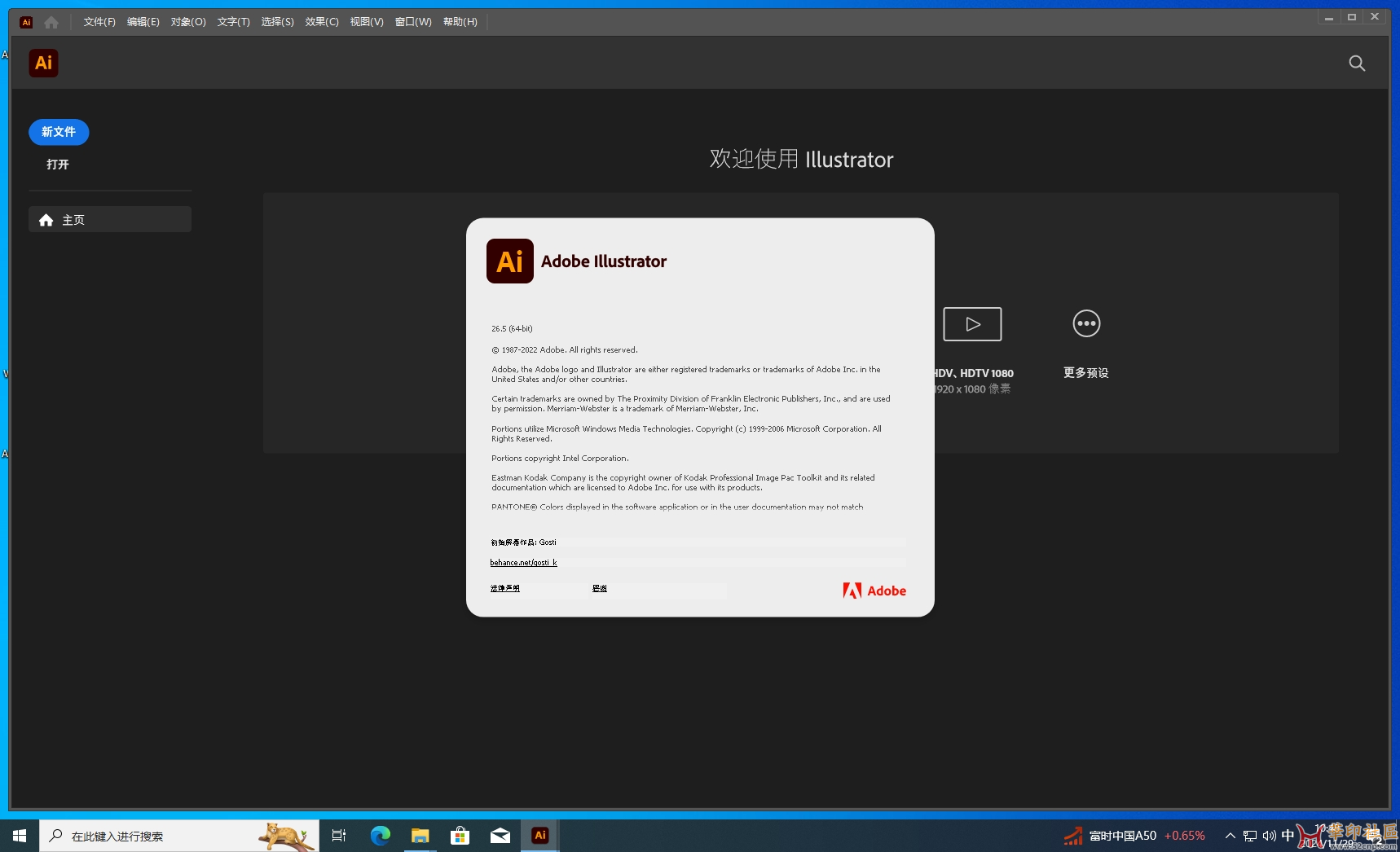This screenshot has height=852, width=1400.
Task: Select the 主页 sidebar item
Action: 110,219
